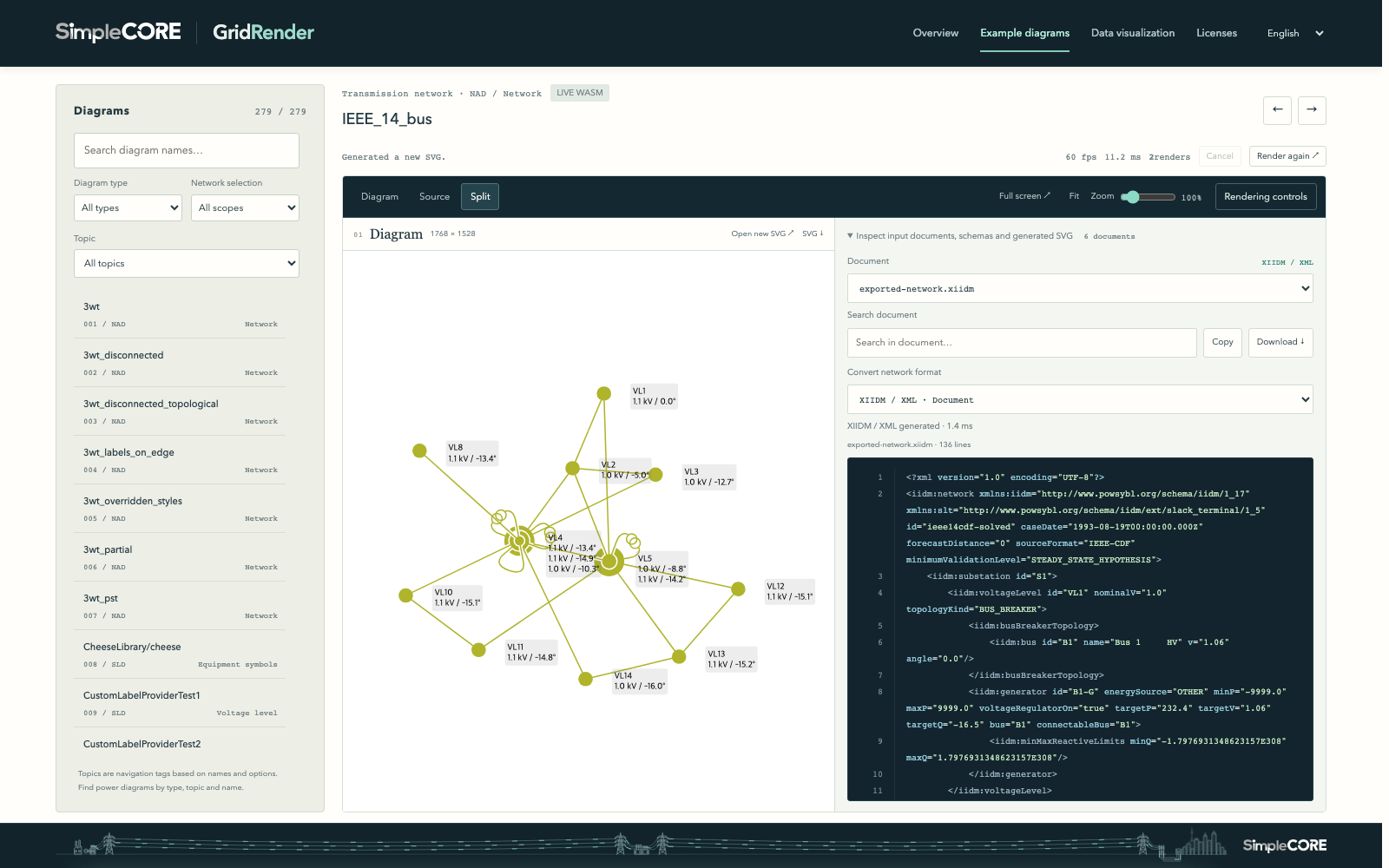Go to the next diagram arrow
The width and height of the screenshot is (1389, 868).
[1312, 110]
